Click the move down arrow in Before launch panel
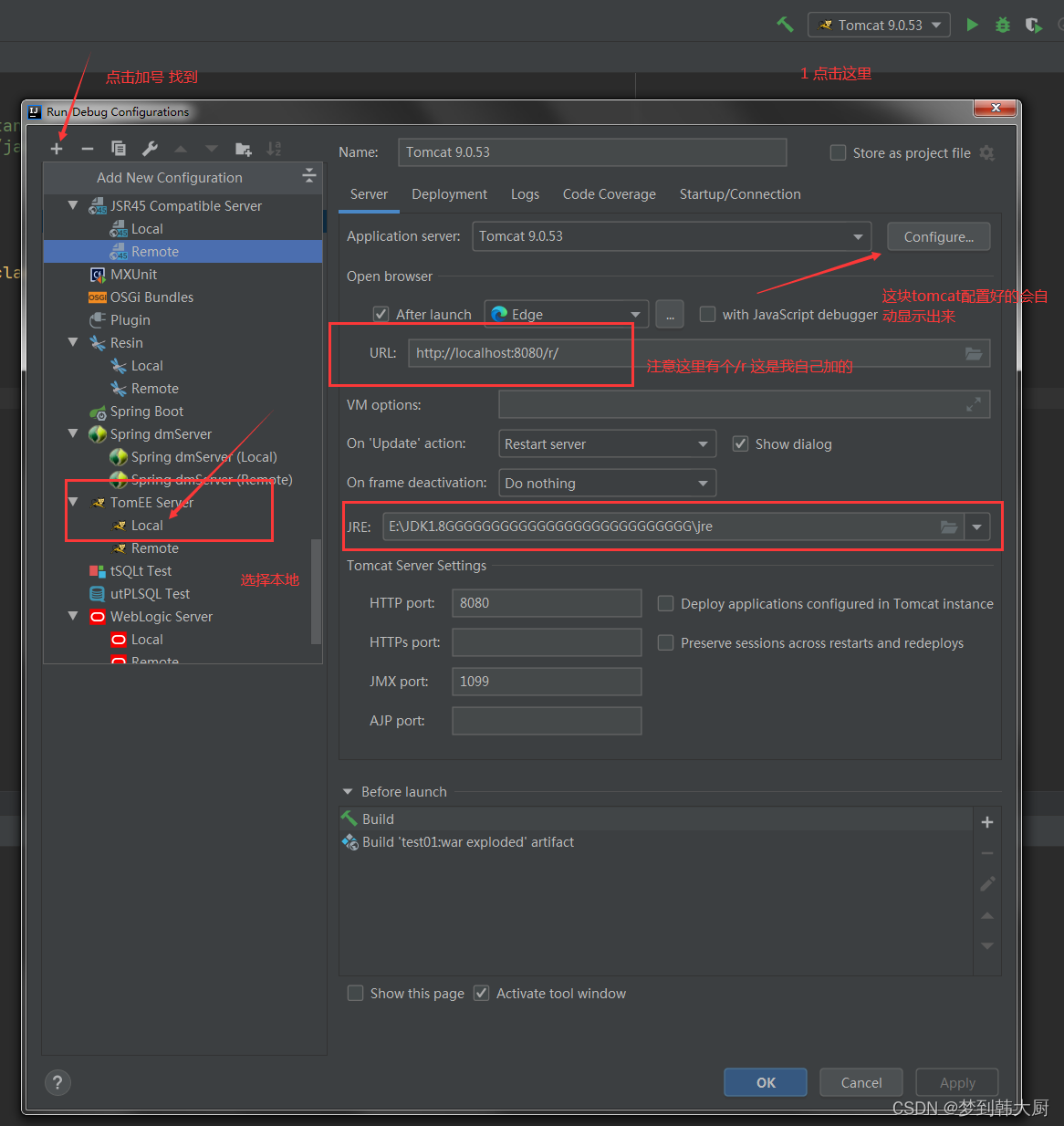The width and height of the screenshot is (1064, 1126). [987, 946]
